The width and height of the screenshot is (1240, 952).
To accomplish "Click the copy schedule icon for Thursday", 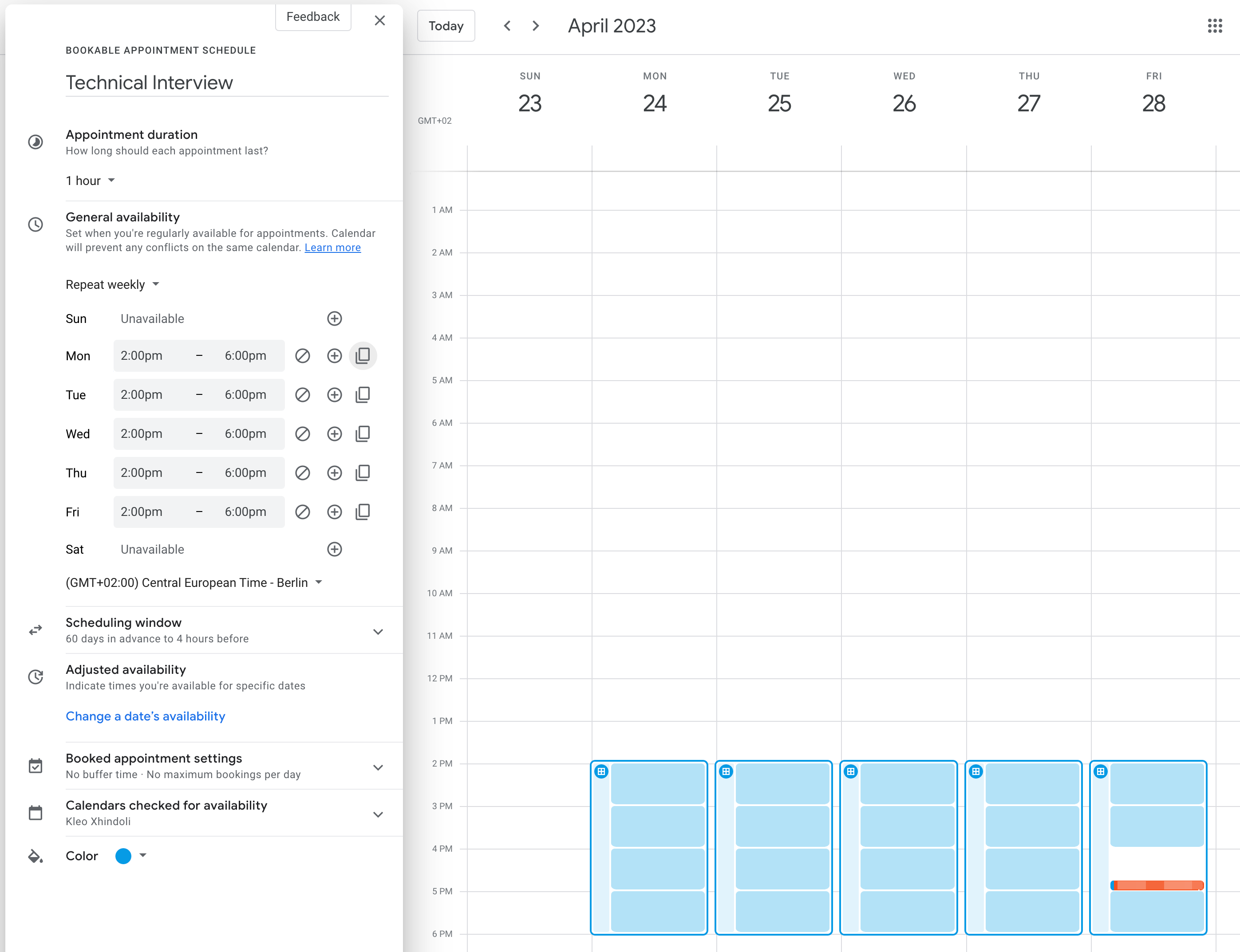I will [364, 472].
